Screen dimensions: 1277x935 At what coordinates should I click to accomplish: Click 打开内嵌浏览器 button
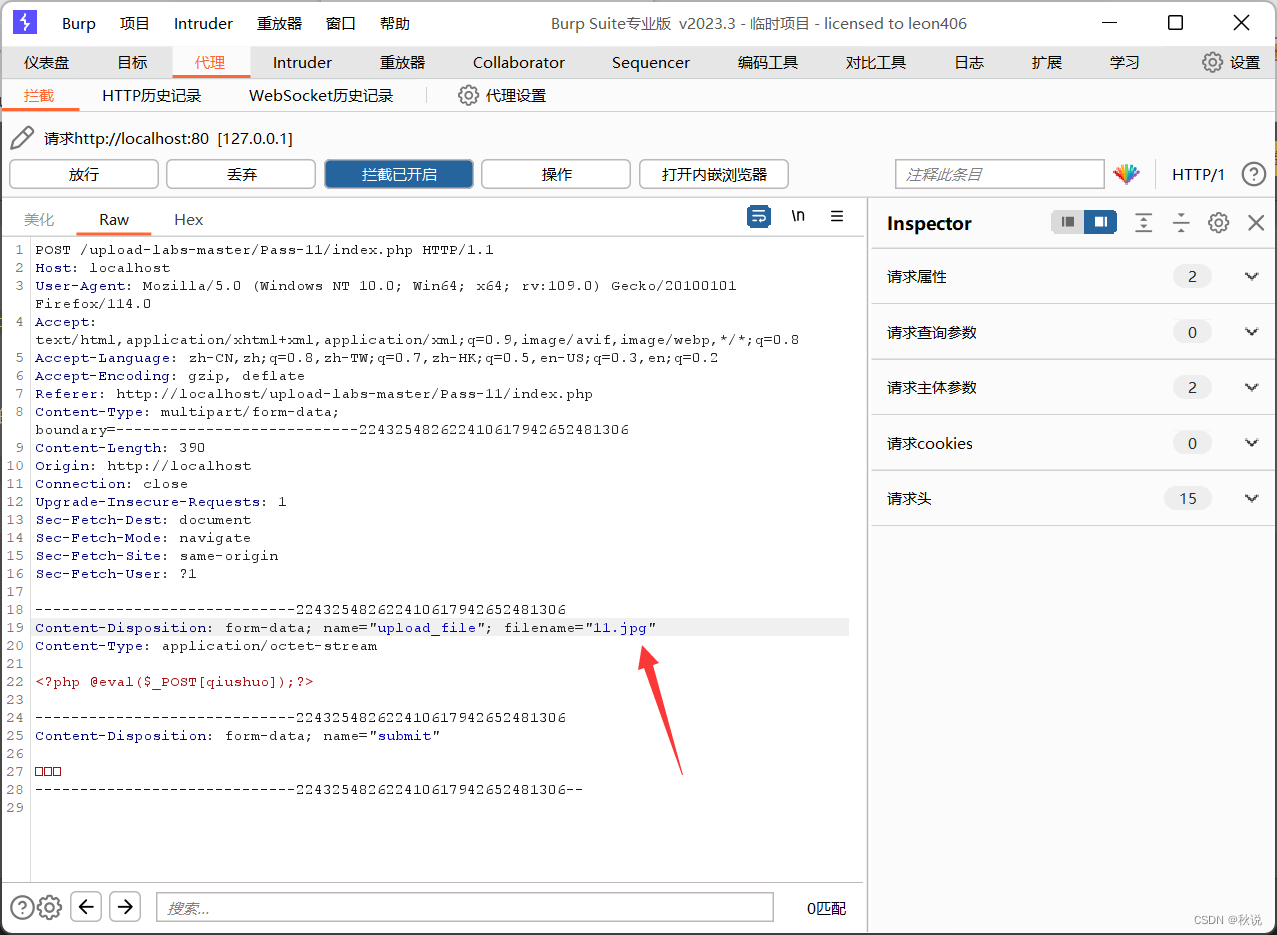[x=714, y=174]
